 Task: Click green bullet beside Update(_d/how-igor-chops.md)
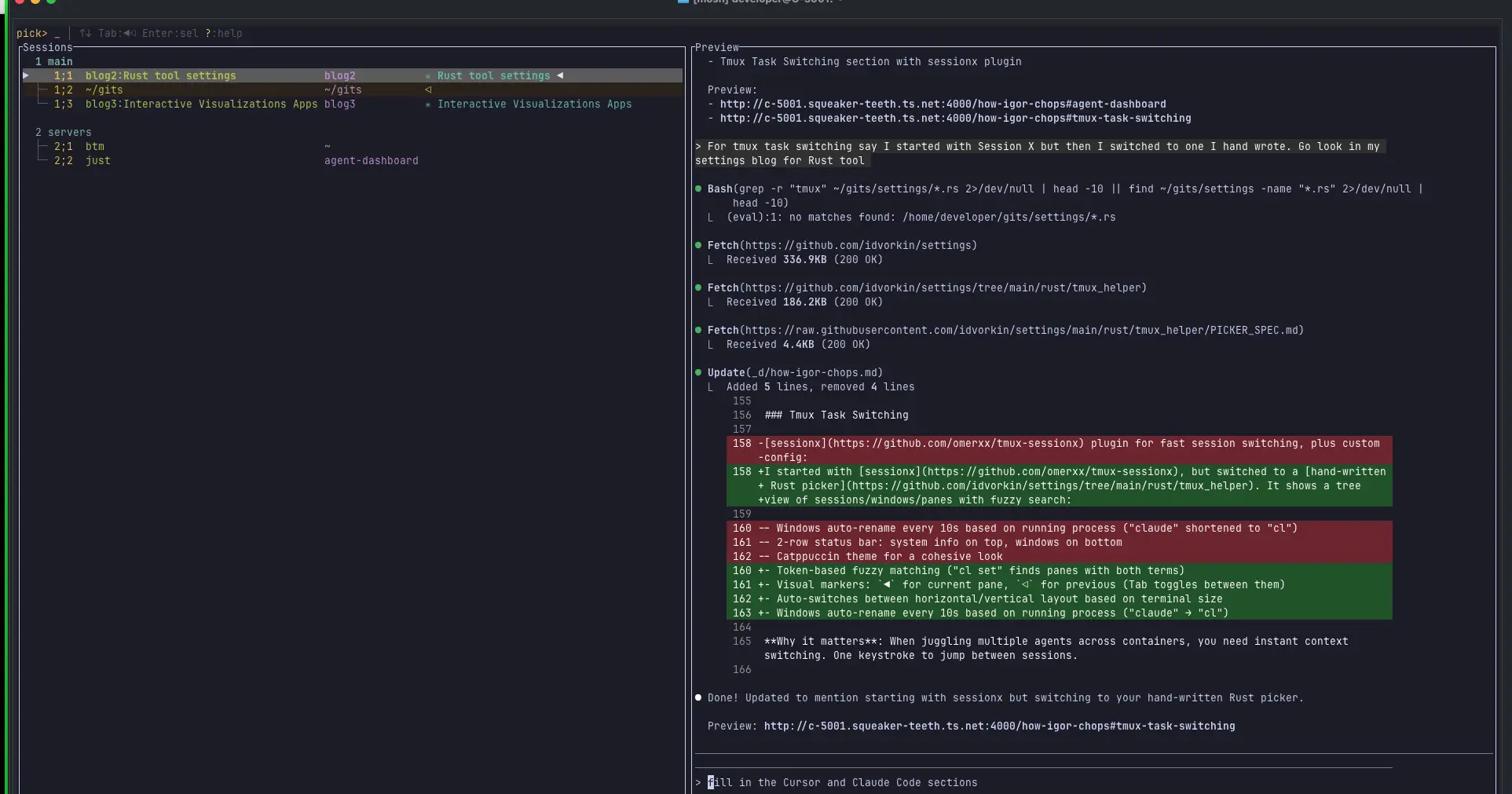(x=698, y=372)
